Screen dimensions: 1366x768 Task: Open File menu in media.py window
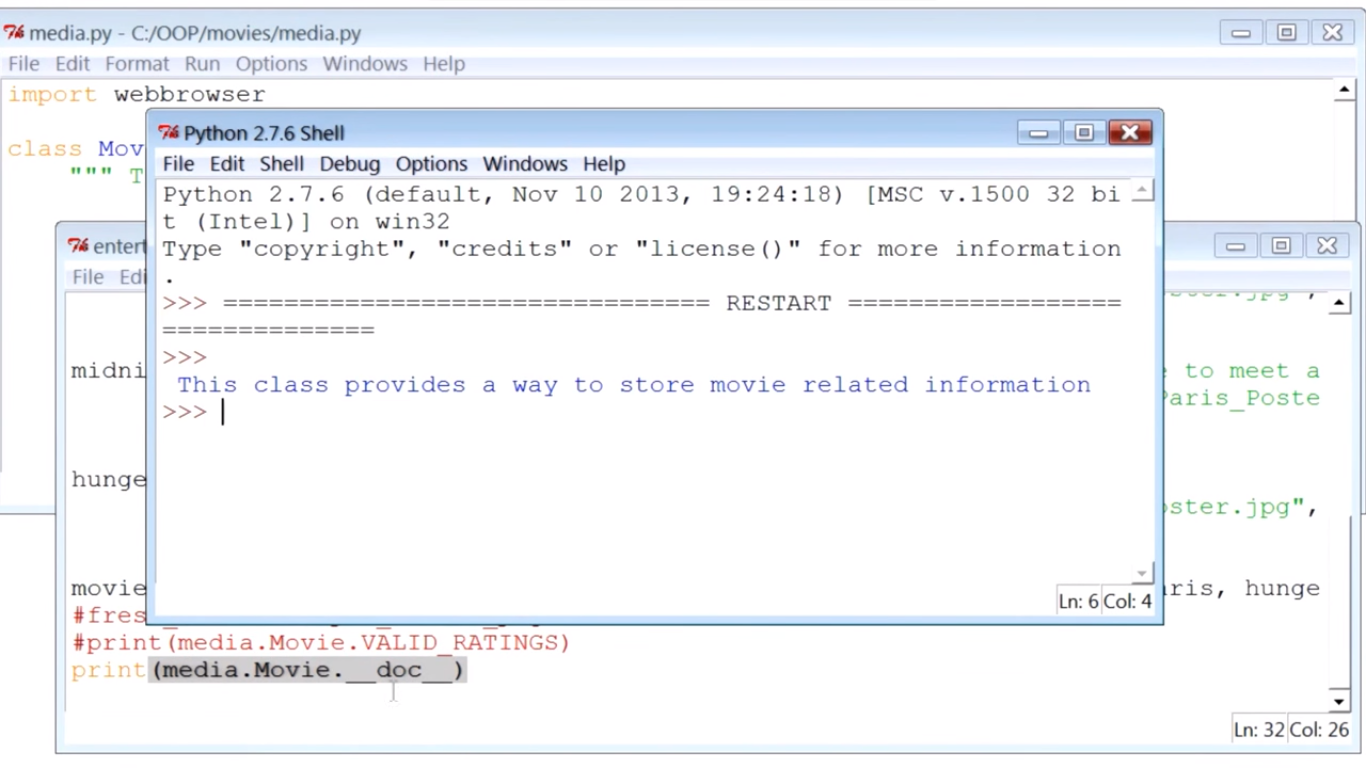click(24, 64)
